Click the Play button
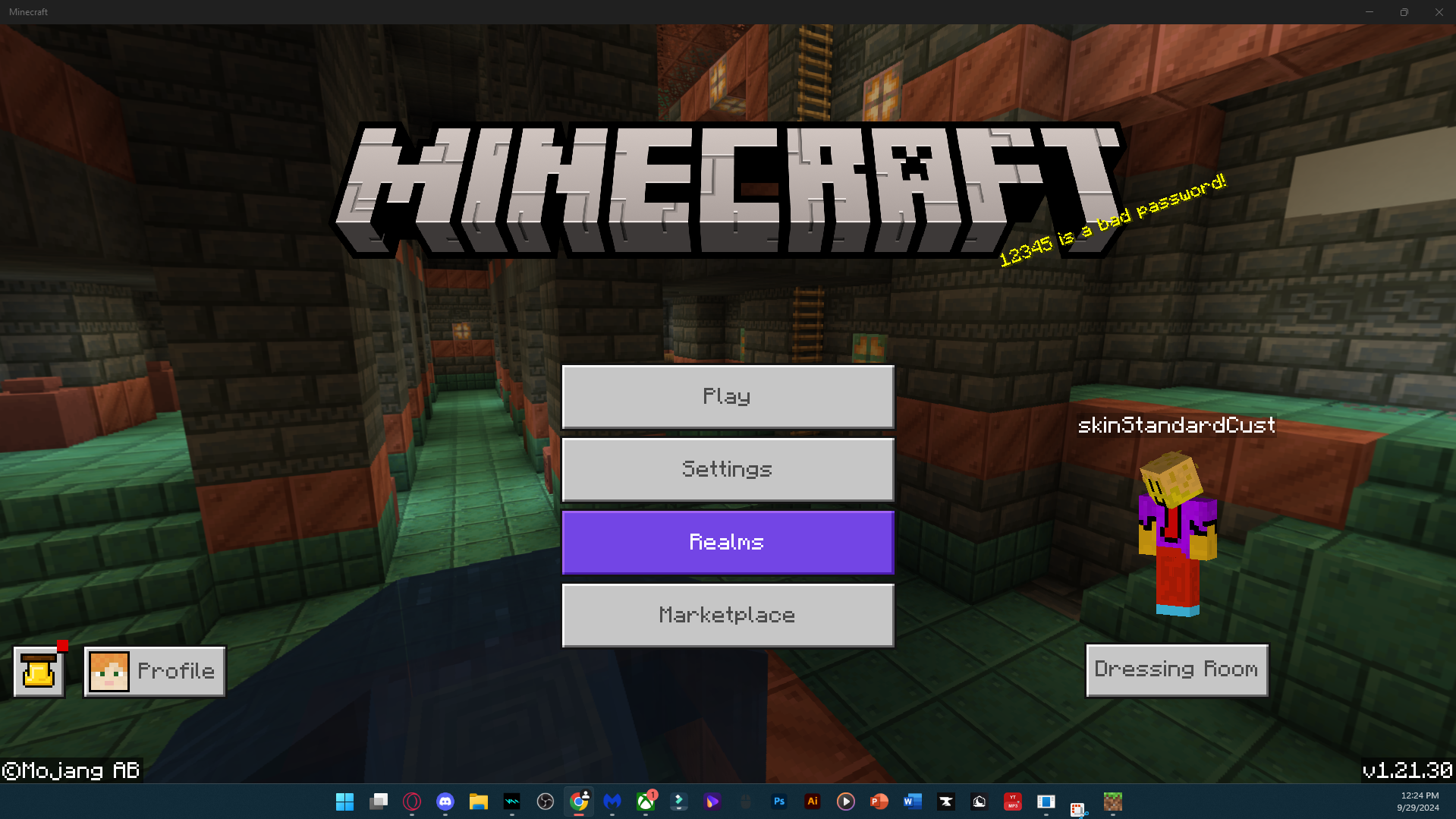The width and height of the screenshot is (1456, 819). (x=728, y=397)
